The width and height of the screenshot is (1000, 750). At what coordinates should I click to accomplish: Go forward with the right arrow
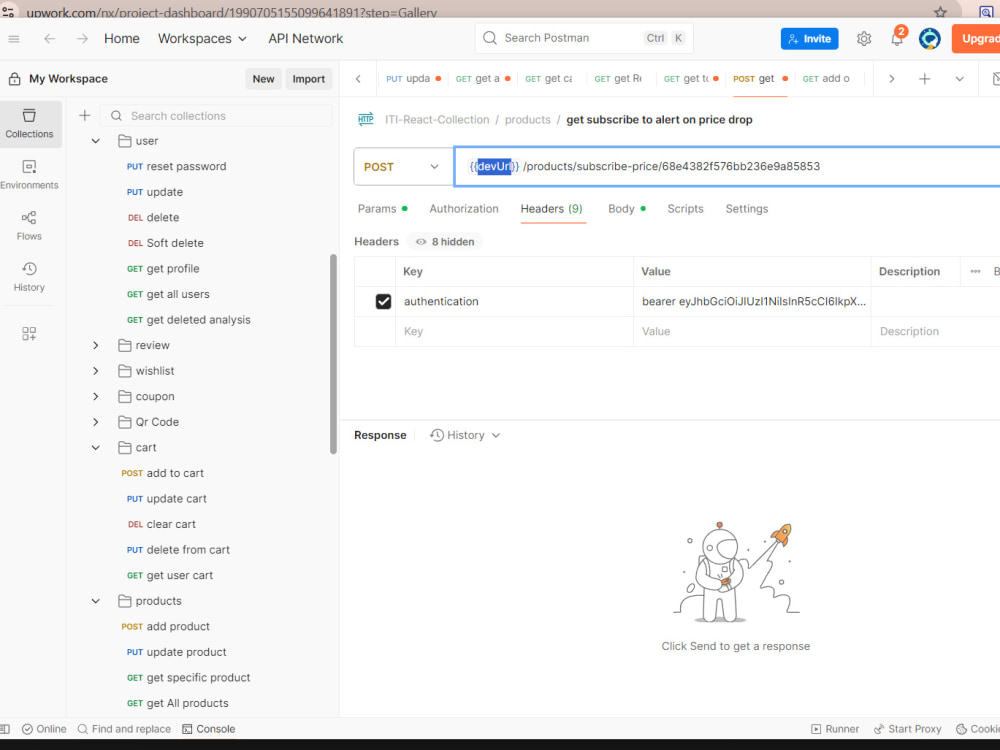(x=82, y=39)
